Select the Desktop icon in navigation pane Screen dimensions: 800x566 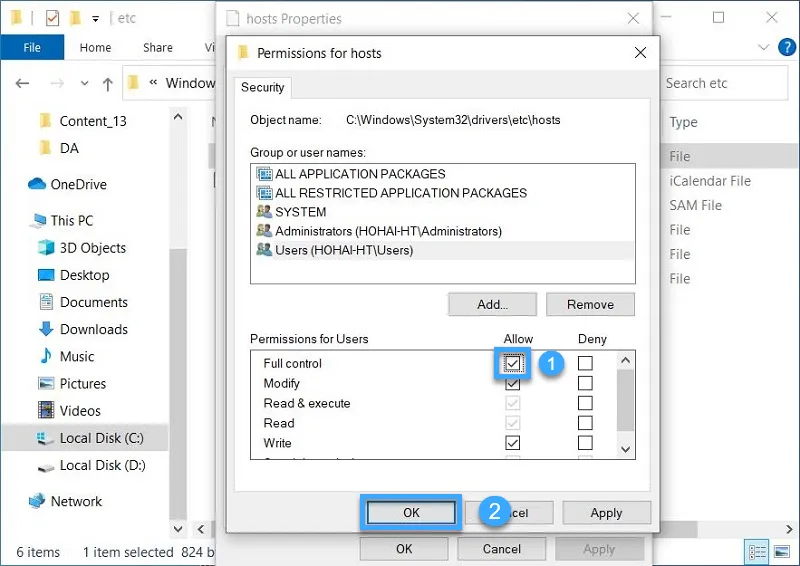coord(46,275)
